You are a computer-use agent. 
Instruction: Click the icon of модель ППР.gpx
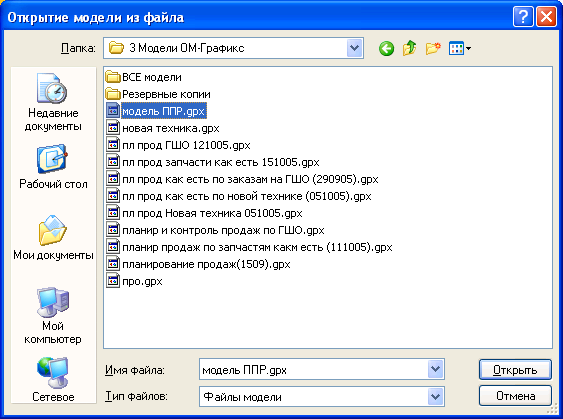[x=113, y=111]
